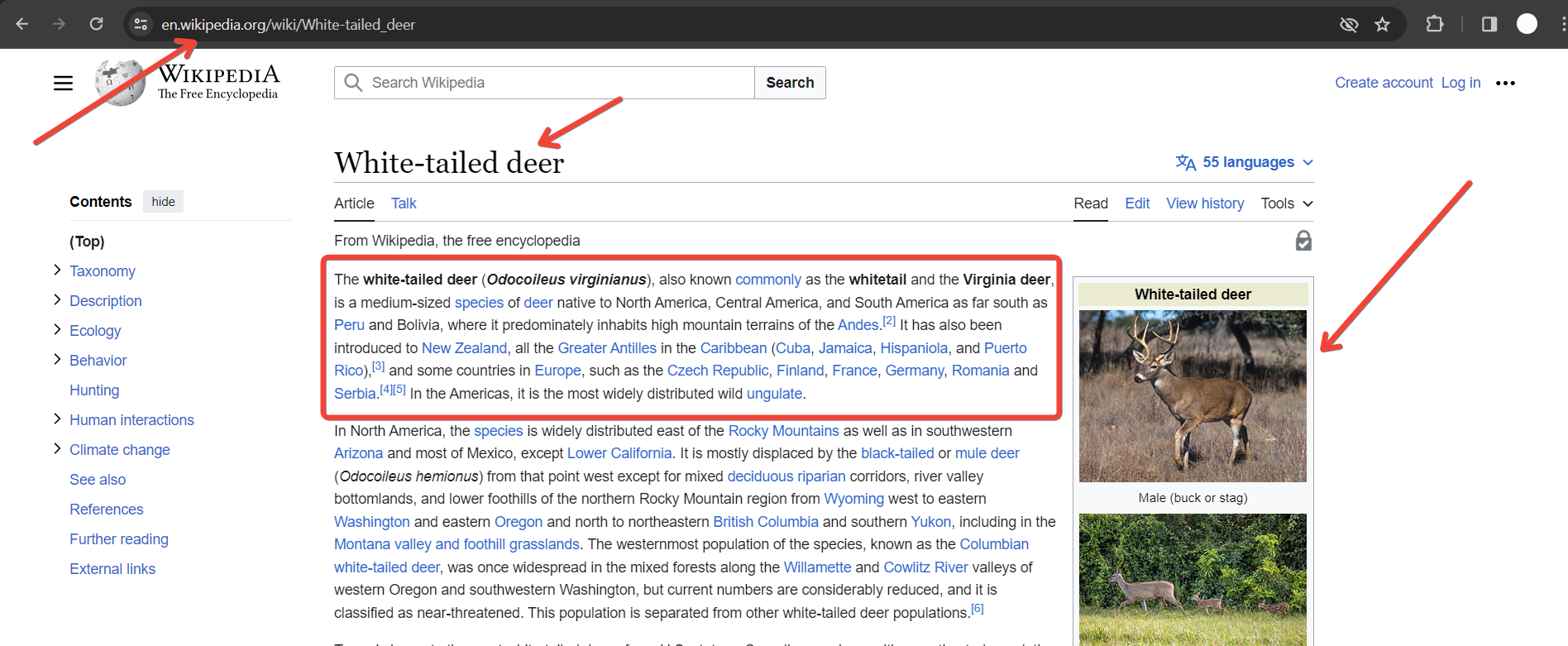Click the Log in link
Viewport: 1568px width, 646px height.
pos(1460,83)
